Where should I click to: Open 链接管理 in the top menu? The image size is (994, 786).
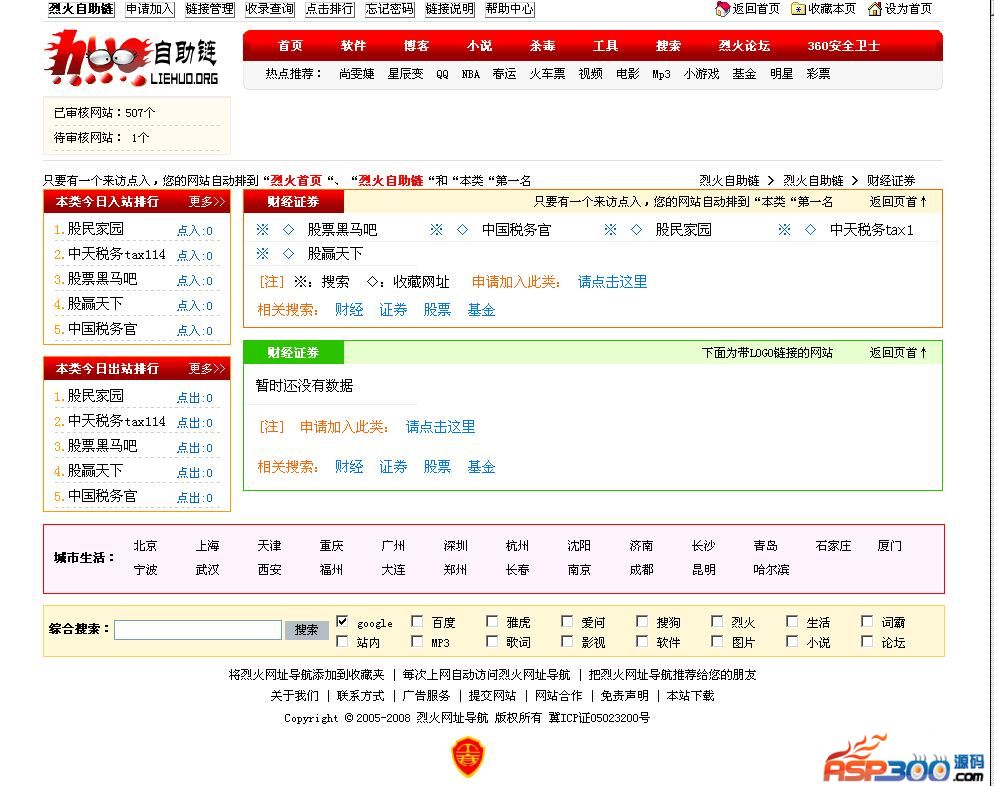point(210,9)
